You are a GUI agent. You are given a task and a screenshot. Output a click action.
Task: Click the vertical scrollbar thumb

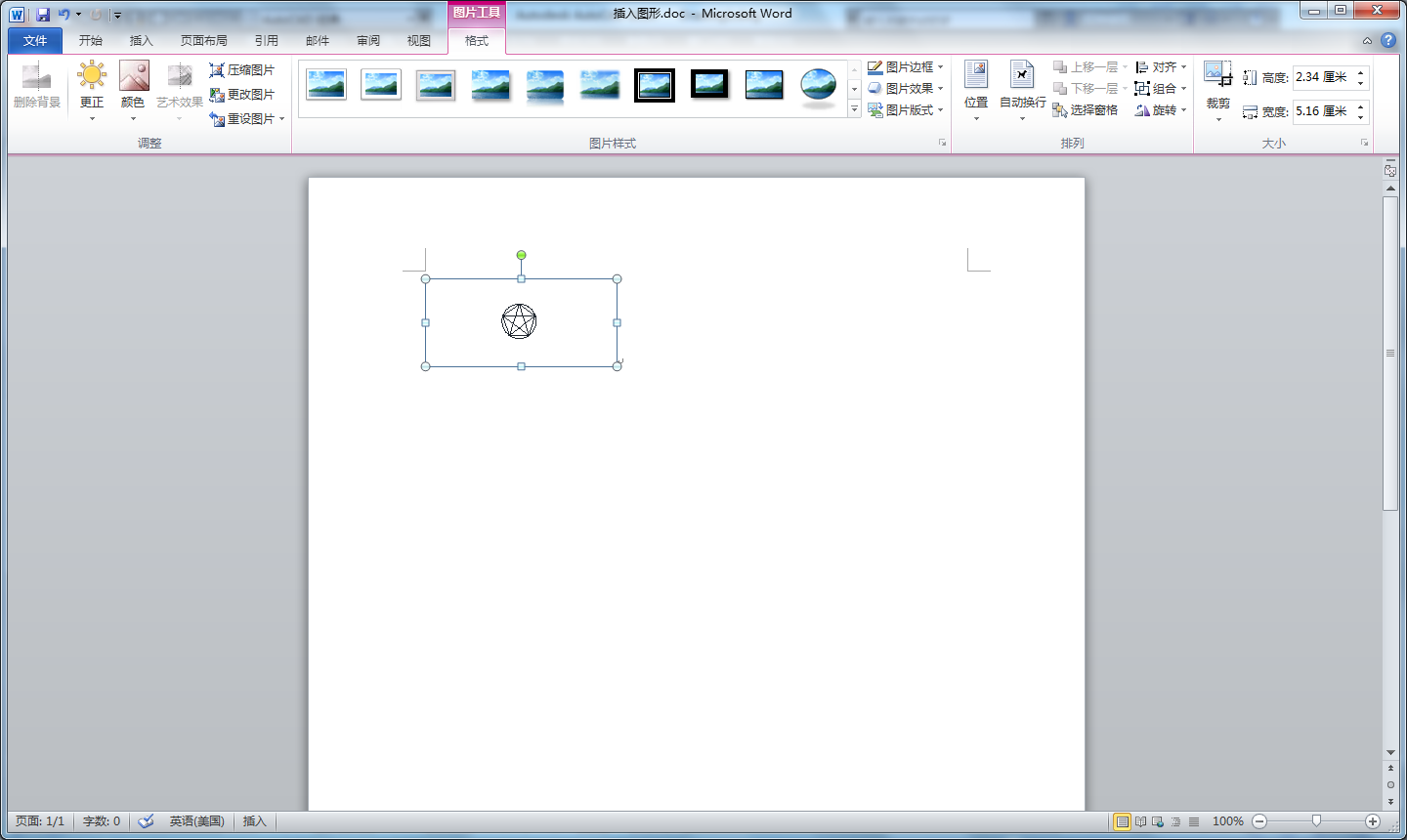click(x=1390, y=353)
